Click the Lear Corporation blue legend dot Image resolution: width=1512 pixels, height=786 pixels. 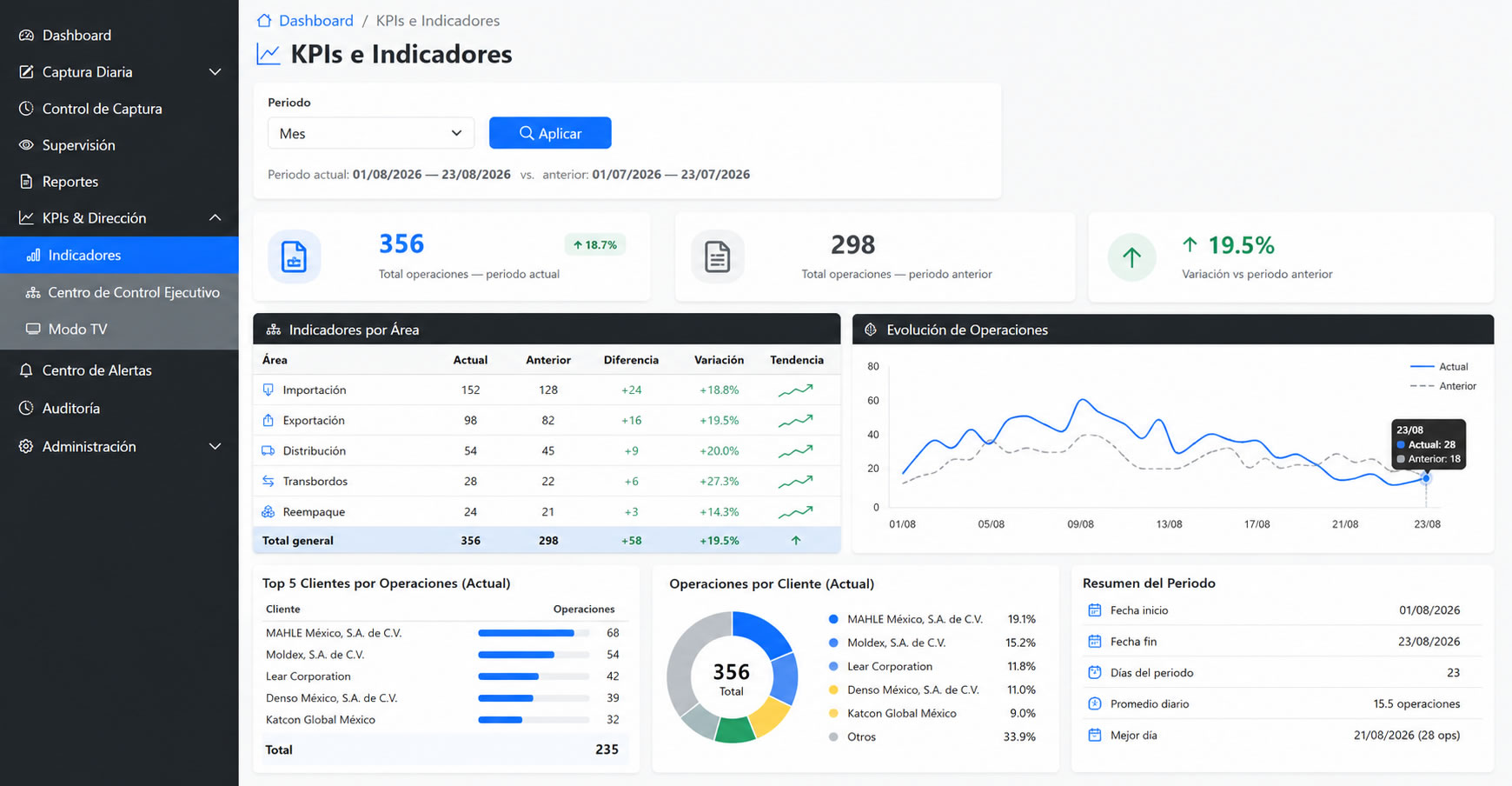click(833, 666)
